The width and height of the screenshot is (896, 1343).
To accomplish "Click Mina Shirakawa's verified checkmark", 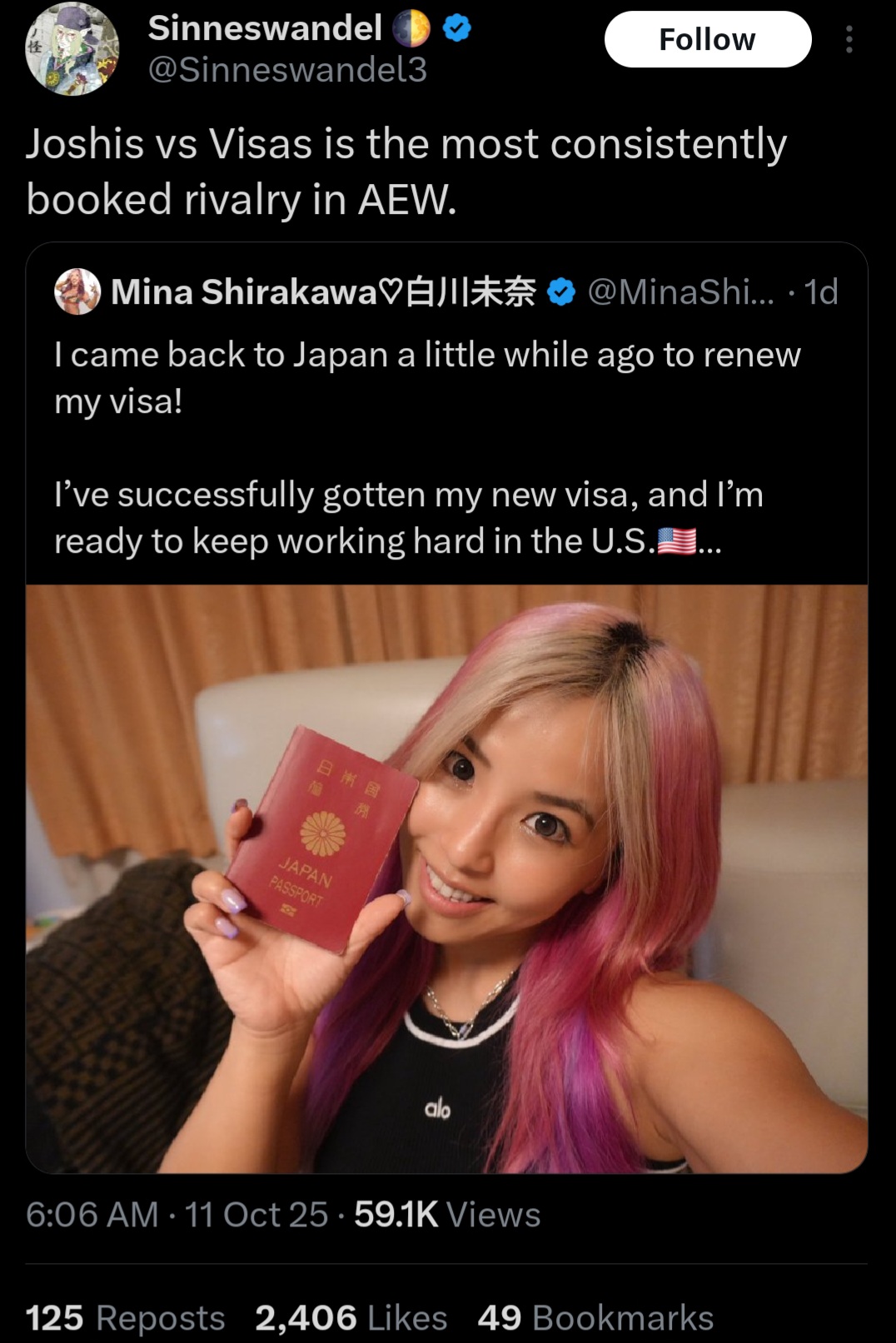I will 562,292.
